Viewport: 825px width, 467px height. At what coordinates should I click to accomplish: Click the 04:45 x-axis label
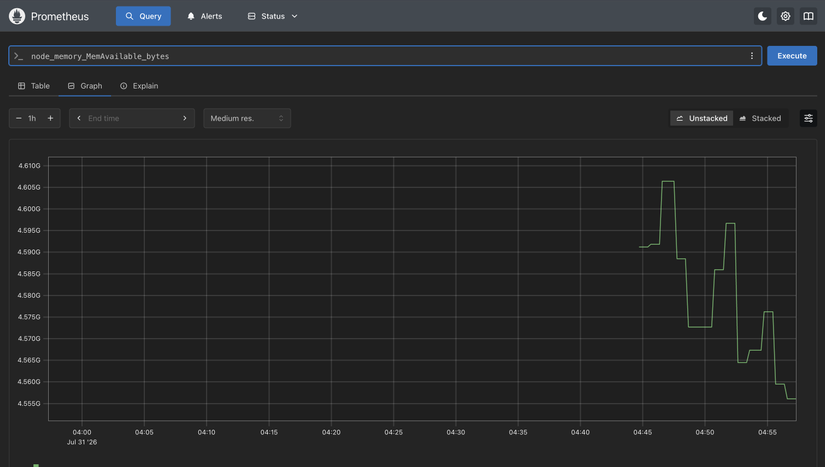click(x=642, y=432)
